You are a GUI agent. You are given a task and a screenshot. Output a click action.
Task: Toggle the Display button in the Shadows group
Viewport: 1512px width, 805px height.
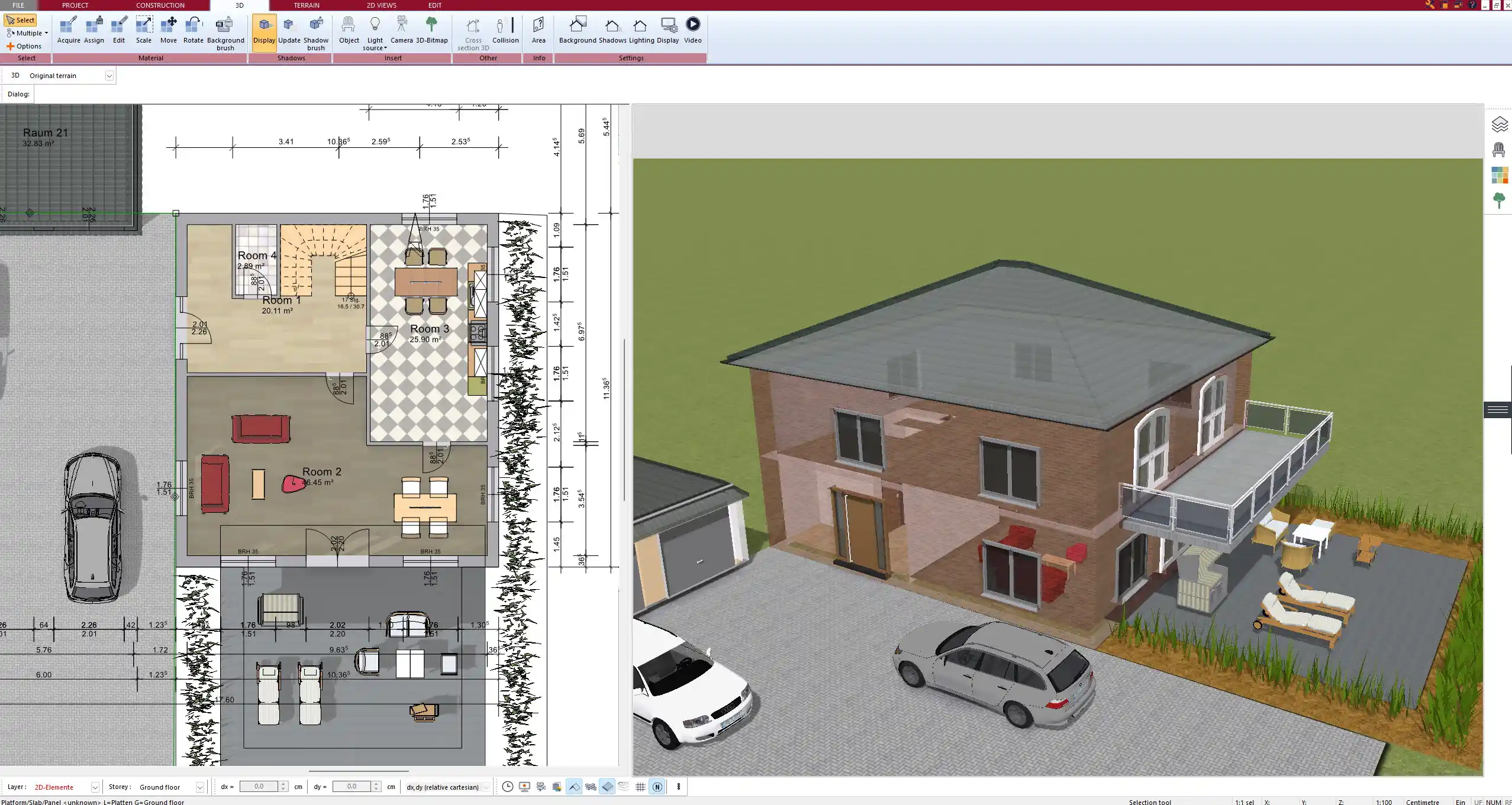(264, 30)
